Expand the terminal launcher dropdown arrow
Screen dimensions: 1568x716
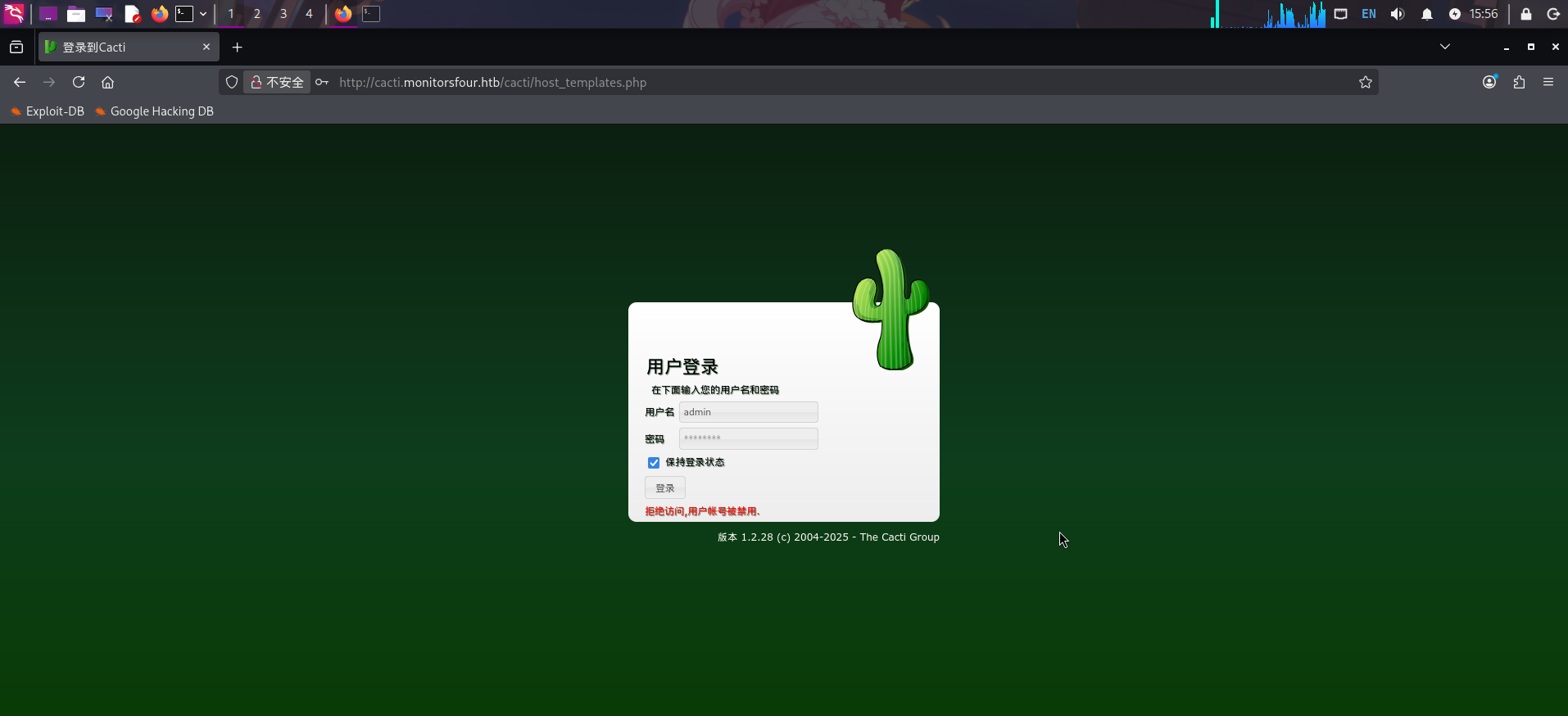point(203,14)
